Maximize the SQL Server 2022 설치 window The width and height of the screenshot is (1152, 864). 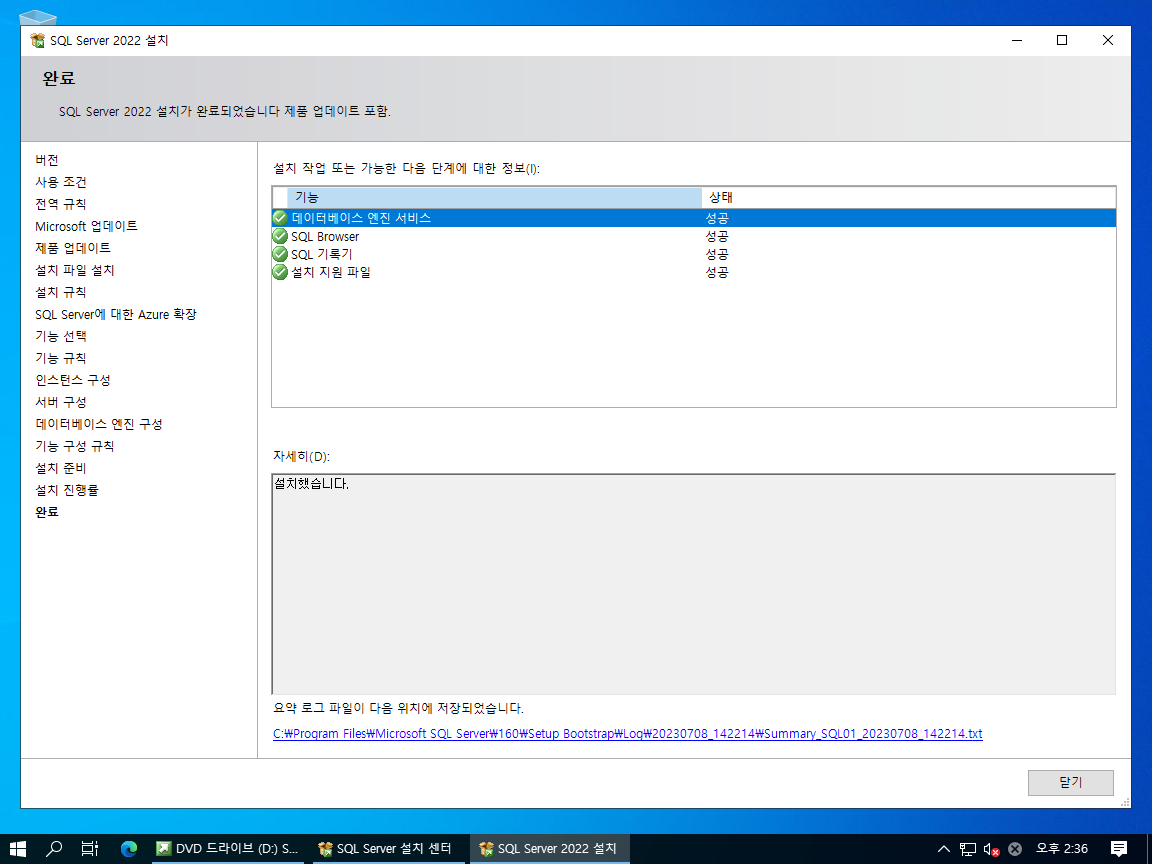(x=1062, y=40)
